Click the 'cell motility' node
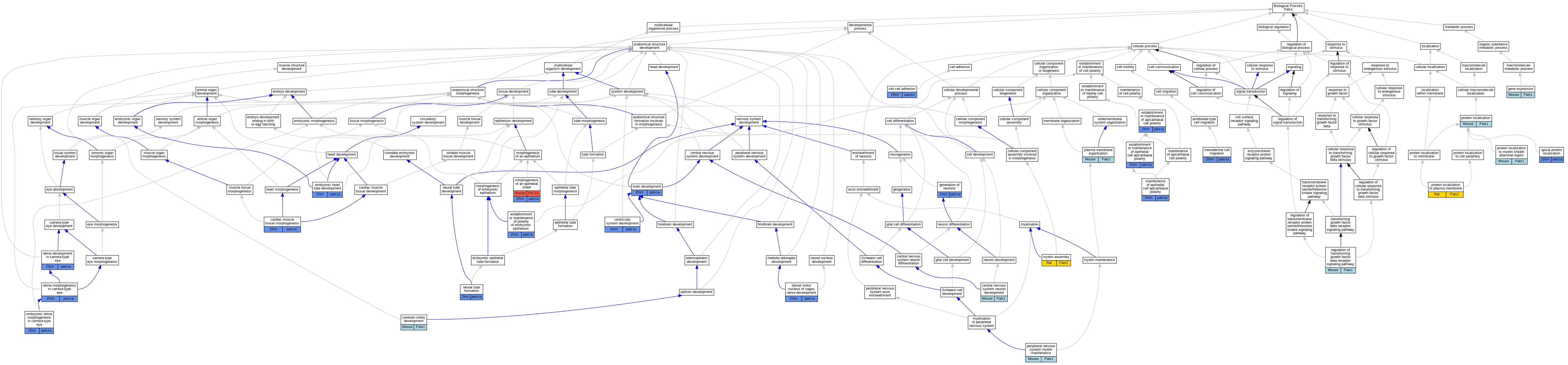This screenshot has height=365, width=1568. pyautogui.click(x=1126, y=67)
